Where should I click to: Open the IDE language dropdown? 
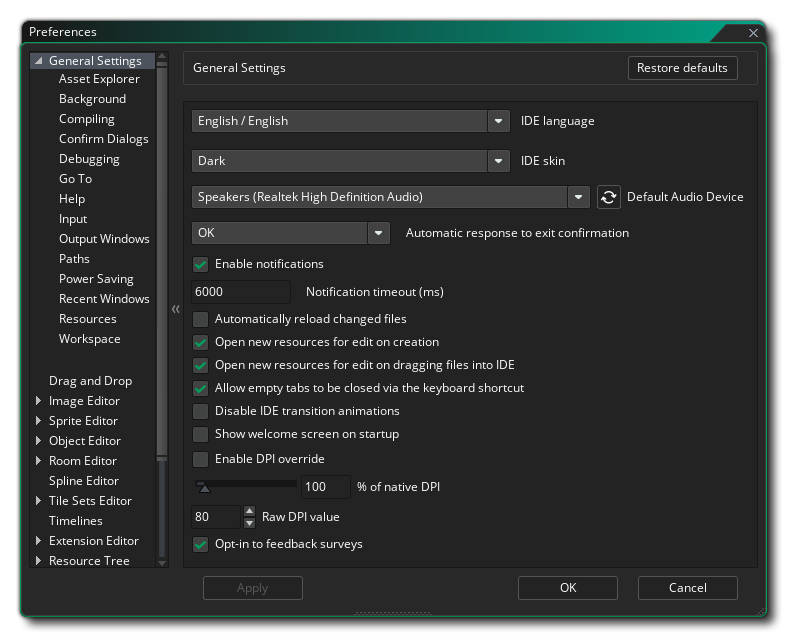(x=498, y=121)
